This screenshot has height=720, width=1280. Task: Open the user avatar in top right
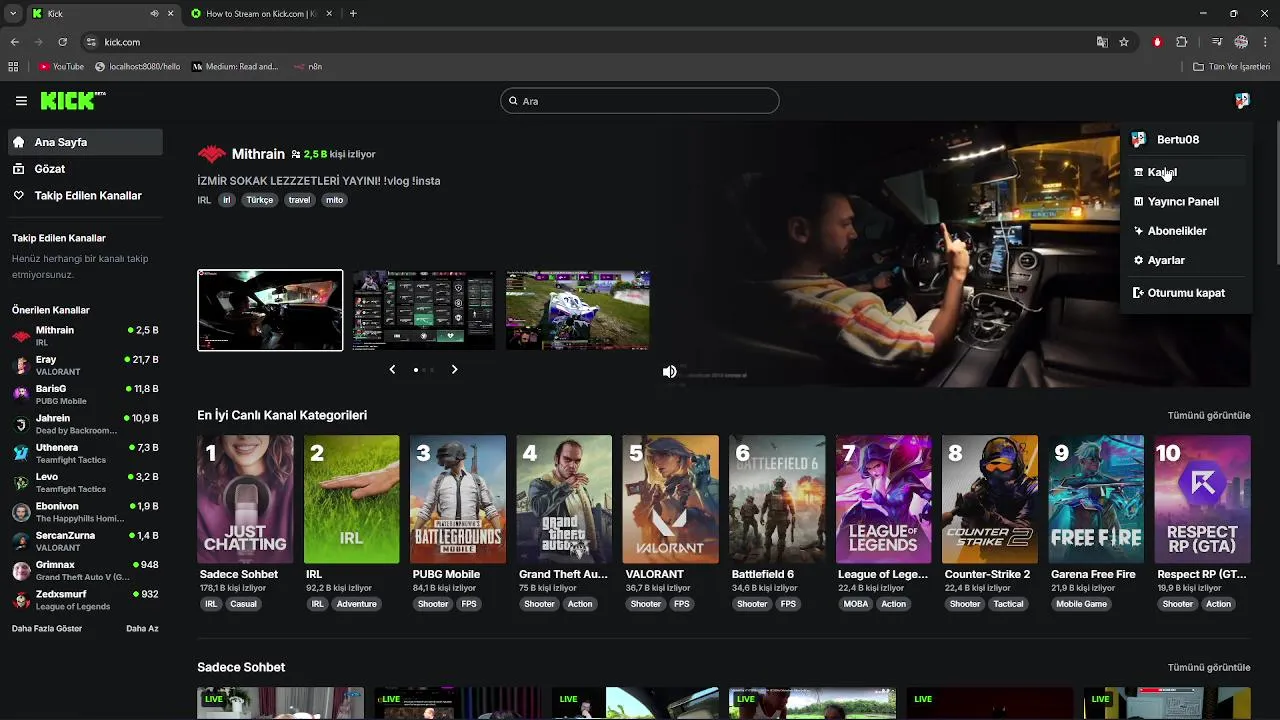[1242, 101]
